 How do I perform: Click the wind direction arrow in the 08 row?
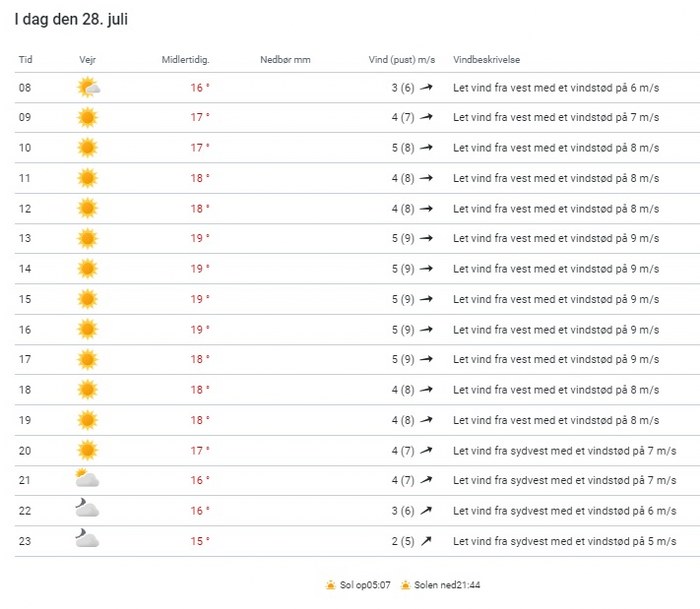coord(426,88)
